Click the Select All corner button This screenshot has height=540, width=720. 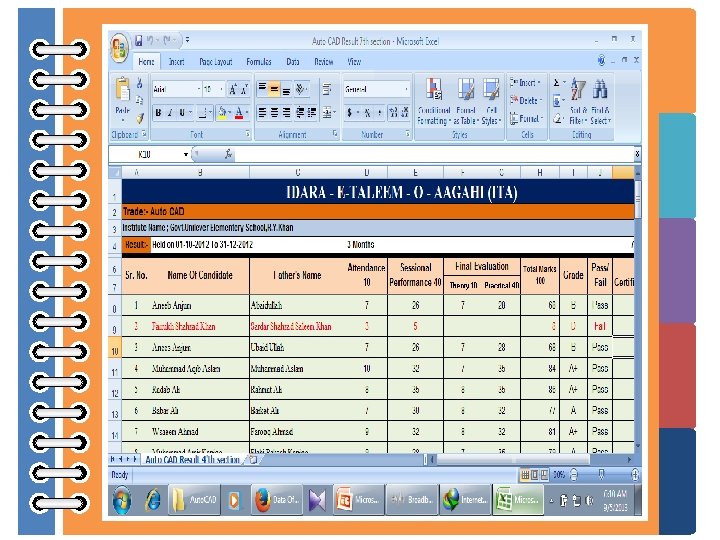pos(115,173)
